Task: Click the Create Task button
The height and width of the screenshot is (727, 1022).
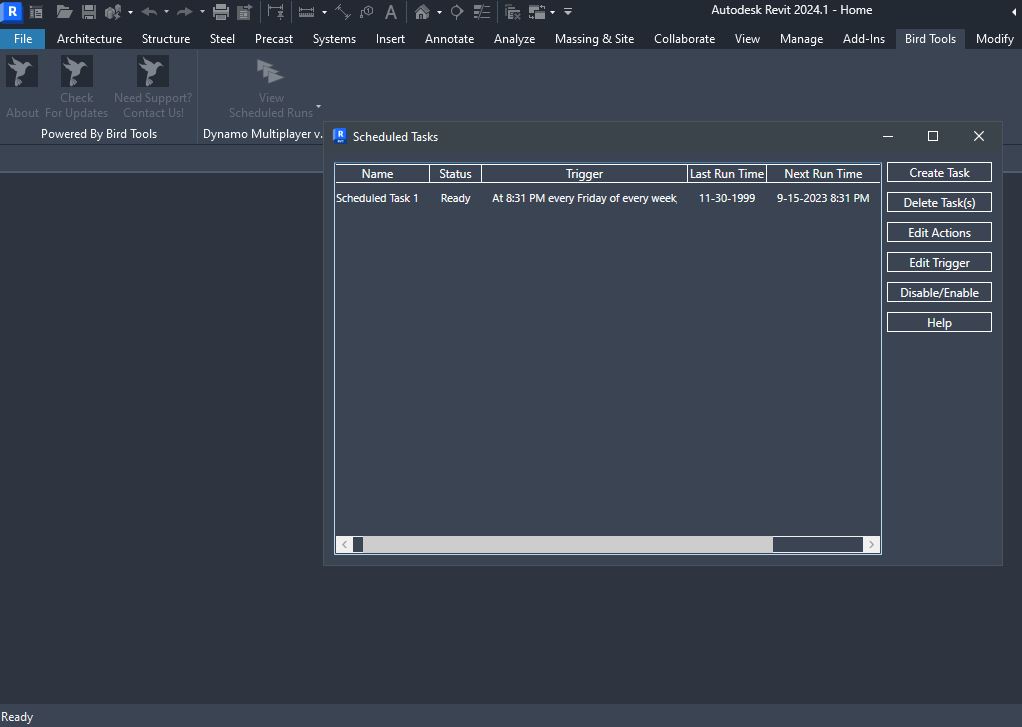Action: [x=939, y=172]
